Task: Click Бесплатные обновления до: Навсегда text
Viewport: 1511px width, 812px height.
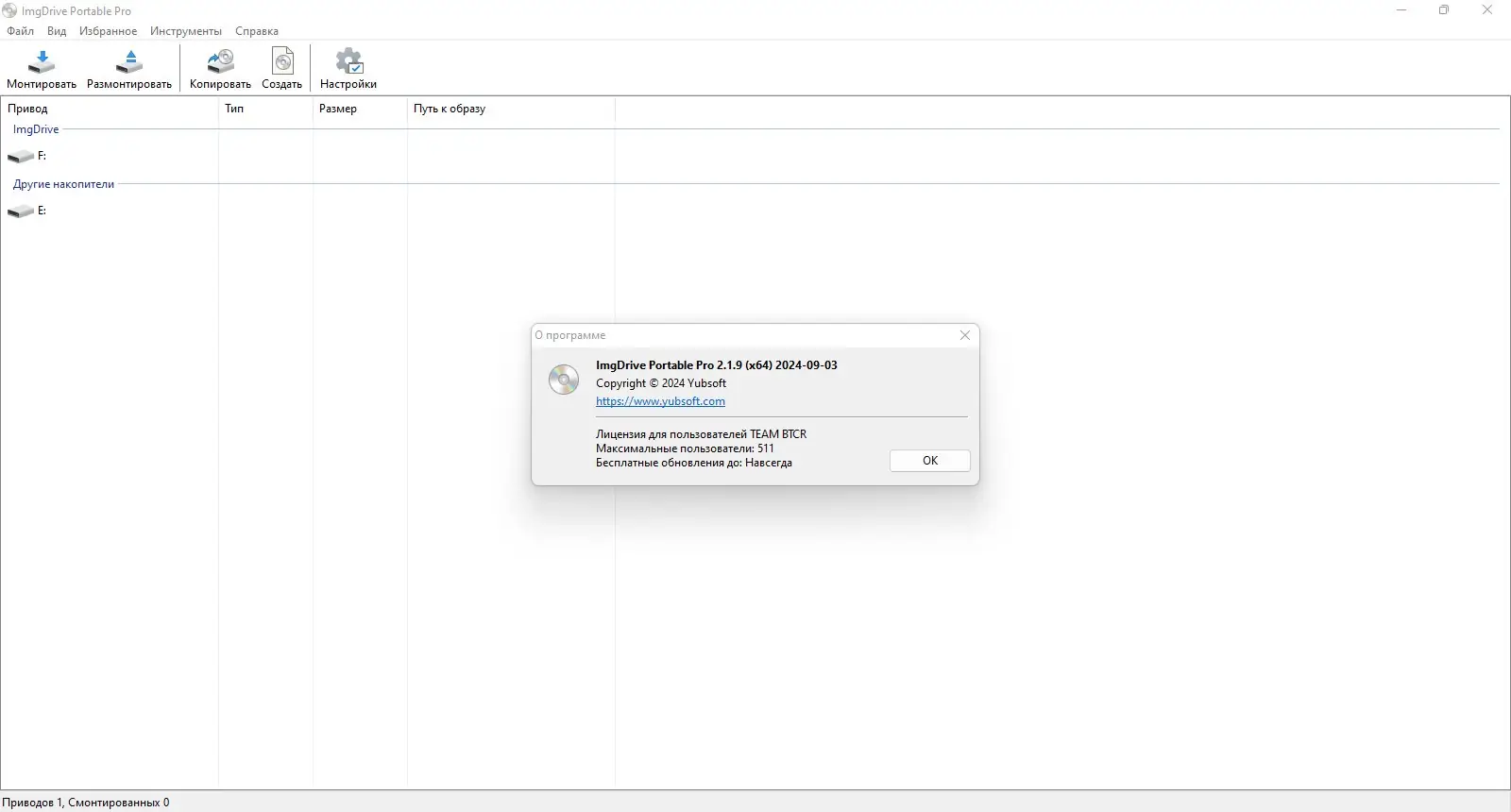Action: click(x=694, y=463)
